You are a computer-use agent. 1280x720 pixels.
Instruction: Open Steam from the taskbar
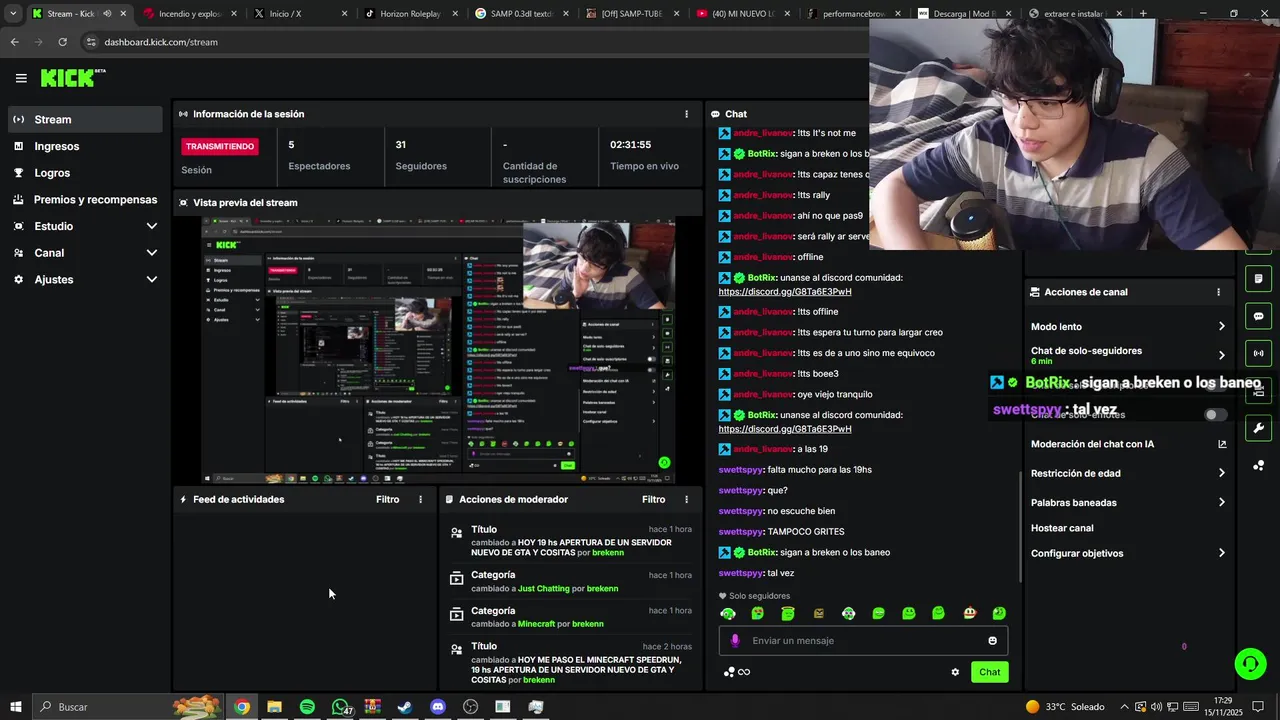405,707
